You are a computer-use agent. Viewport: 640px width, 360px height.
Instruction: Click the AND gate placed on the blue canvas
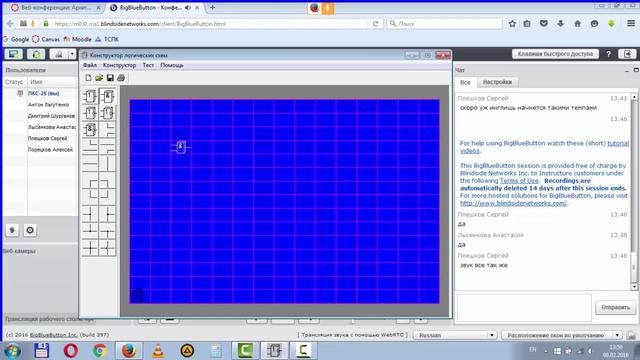click(x=181, y=147)
